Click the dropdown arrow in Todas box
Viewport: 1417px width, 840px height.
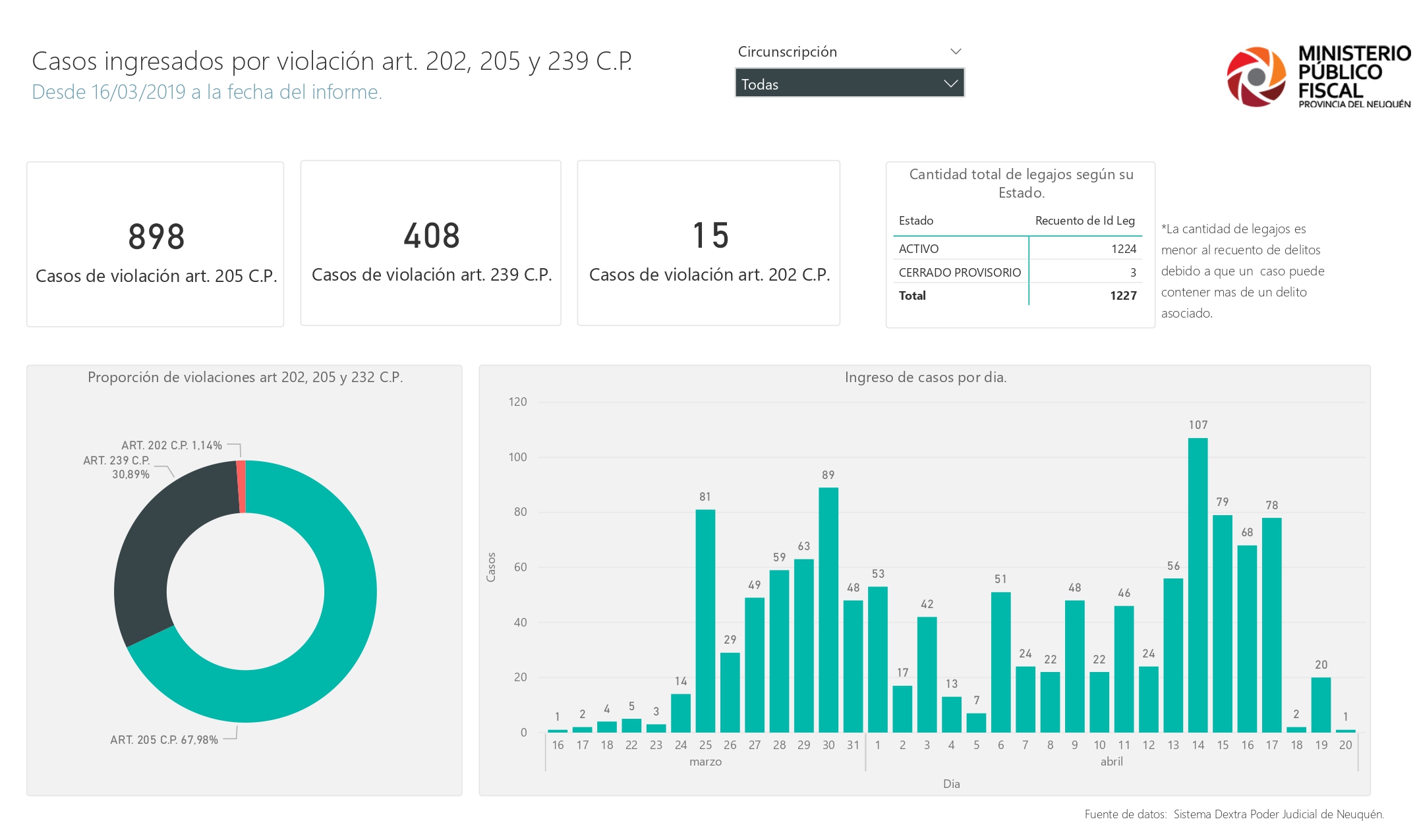click(950, 84)
